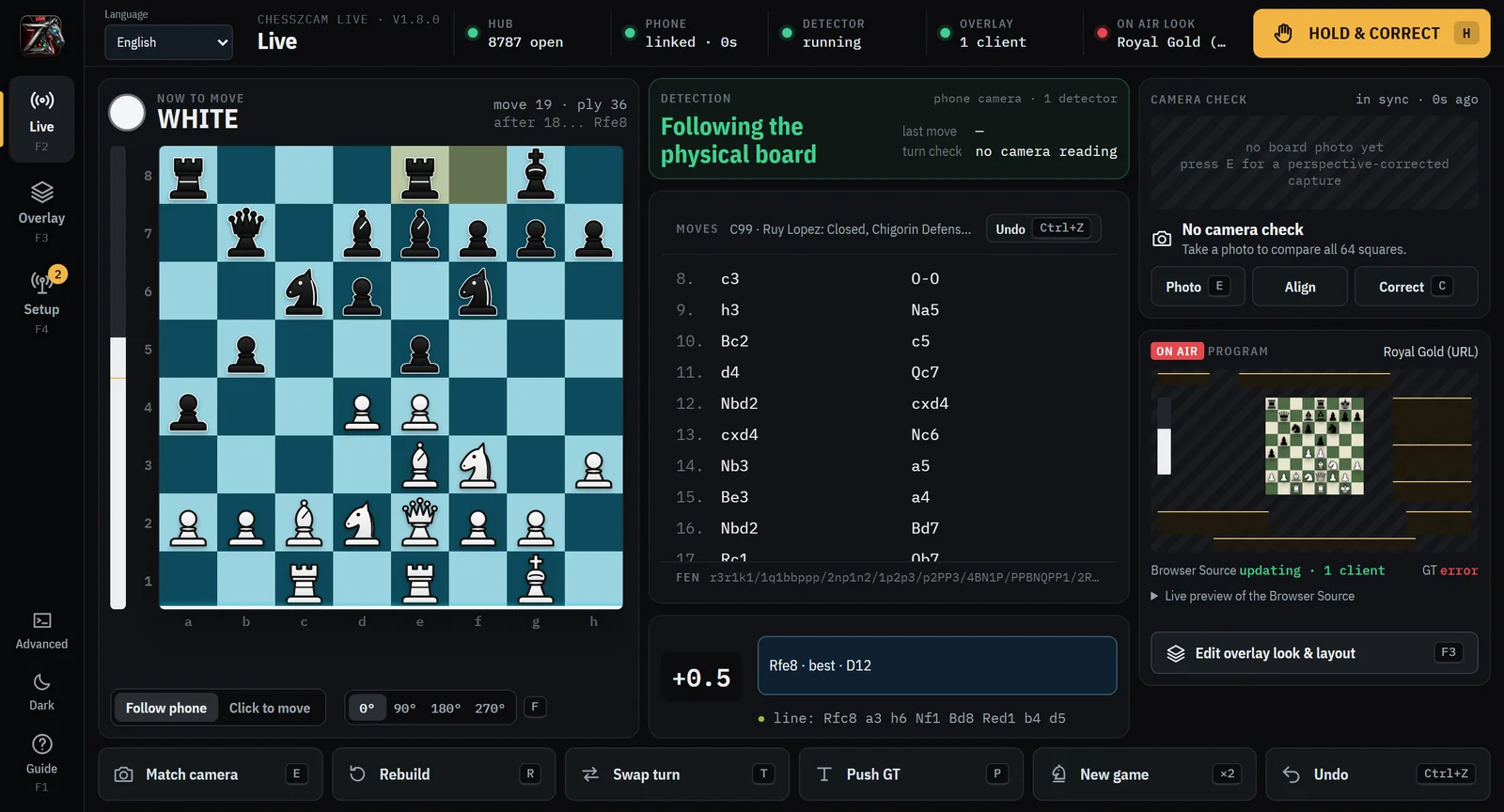Image resolution: width=1504 pixels, height=812 pixels.
Task: Set board rotation to 0°
Action: tap(367, 708)
